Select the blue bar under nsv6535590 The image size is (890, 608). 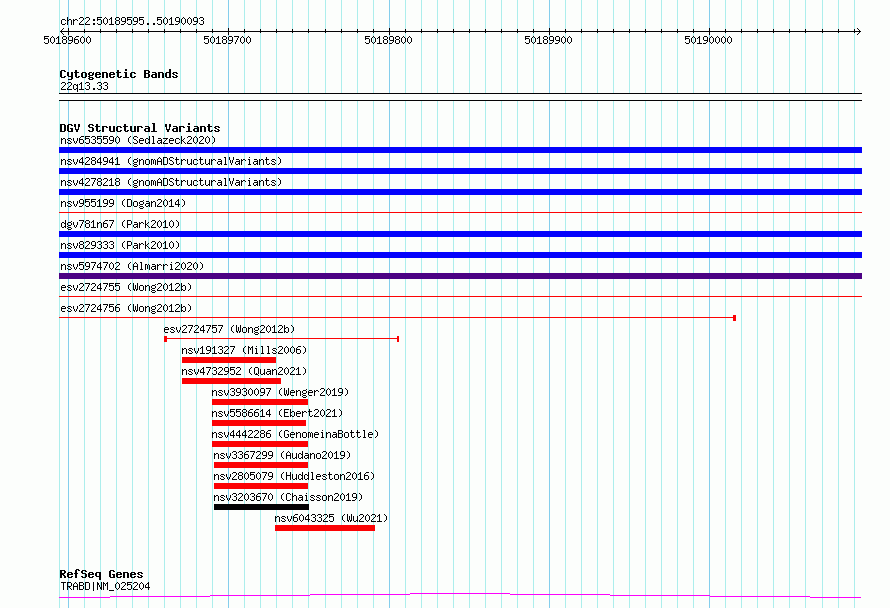tap(460, 150)
